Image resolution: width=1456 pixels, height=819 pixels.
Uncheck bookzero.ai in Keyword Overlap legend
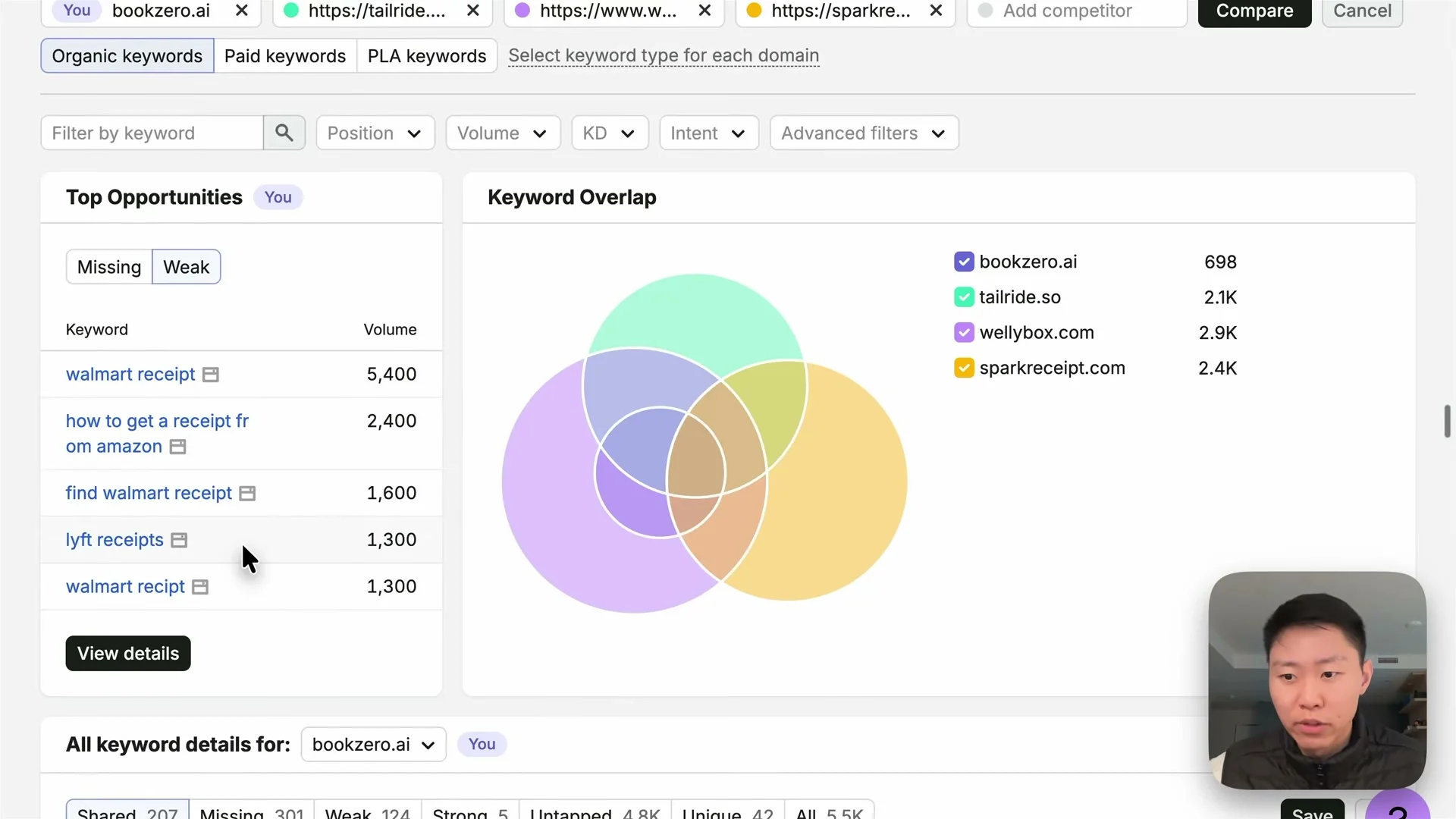pyautogui.click(x=964, y=262)
